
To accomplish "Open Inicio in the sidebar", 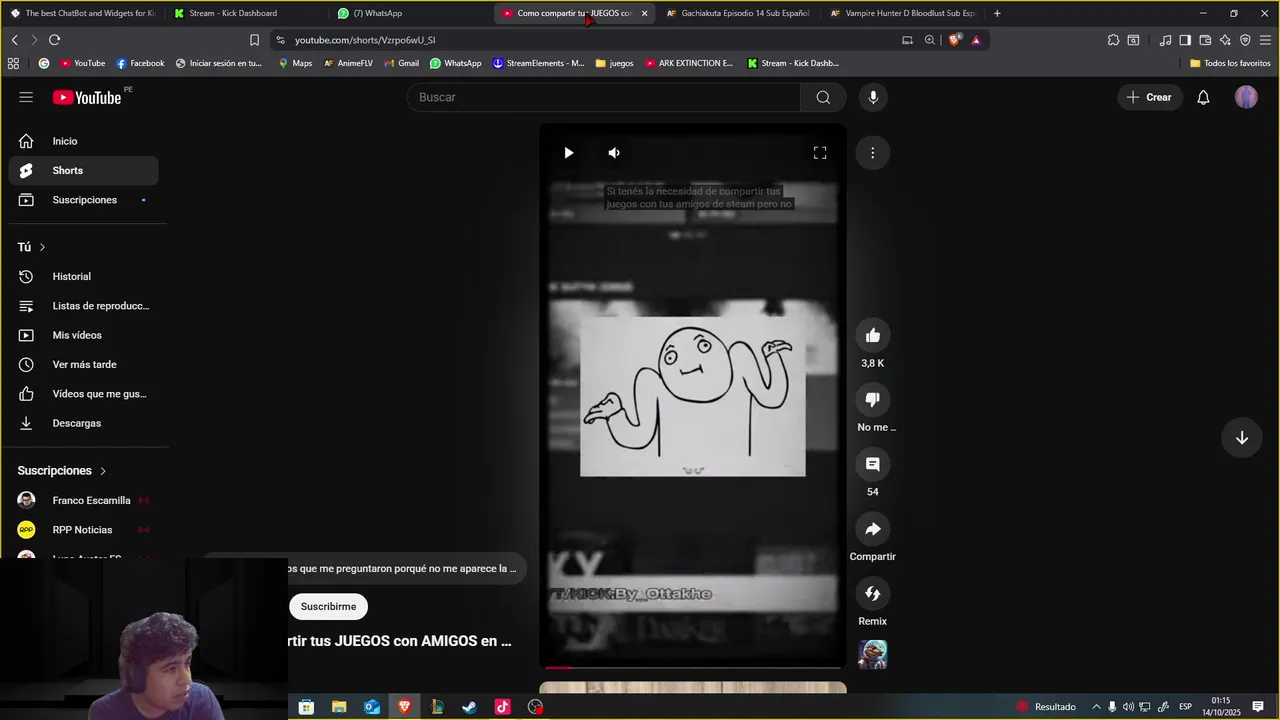I will [x=83, y=141].
